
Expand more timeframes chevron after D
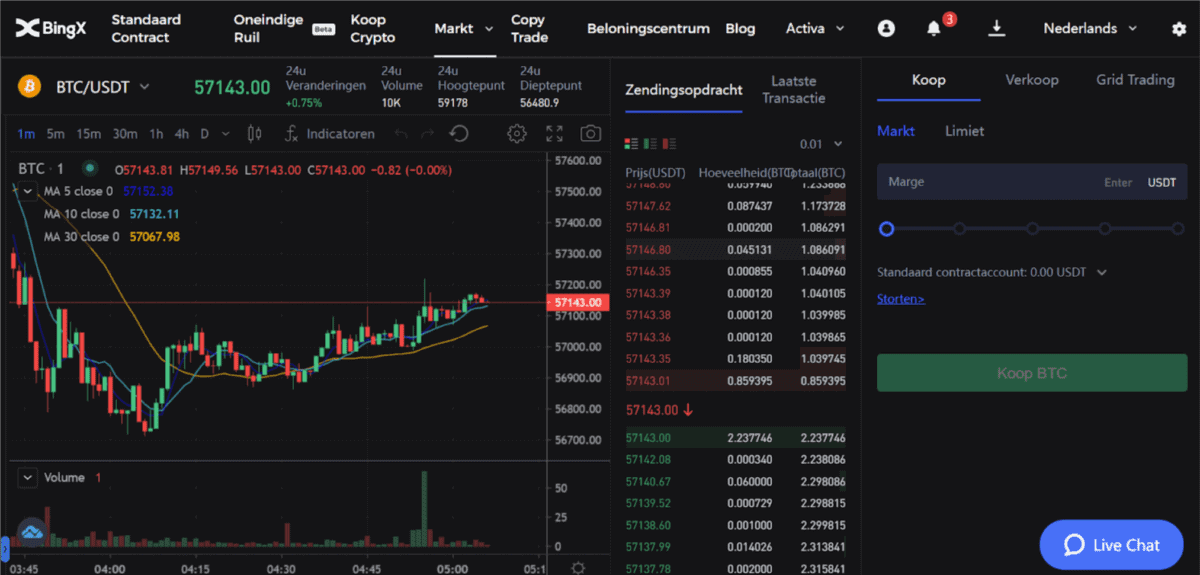tap(226, 133)
